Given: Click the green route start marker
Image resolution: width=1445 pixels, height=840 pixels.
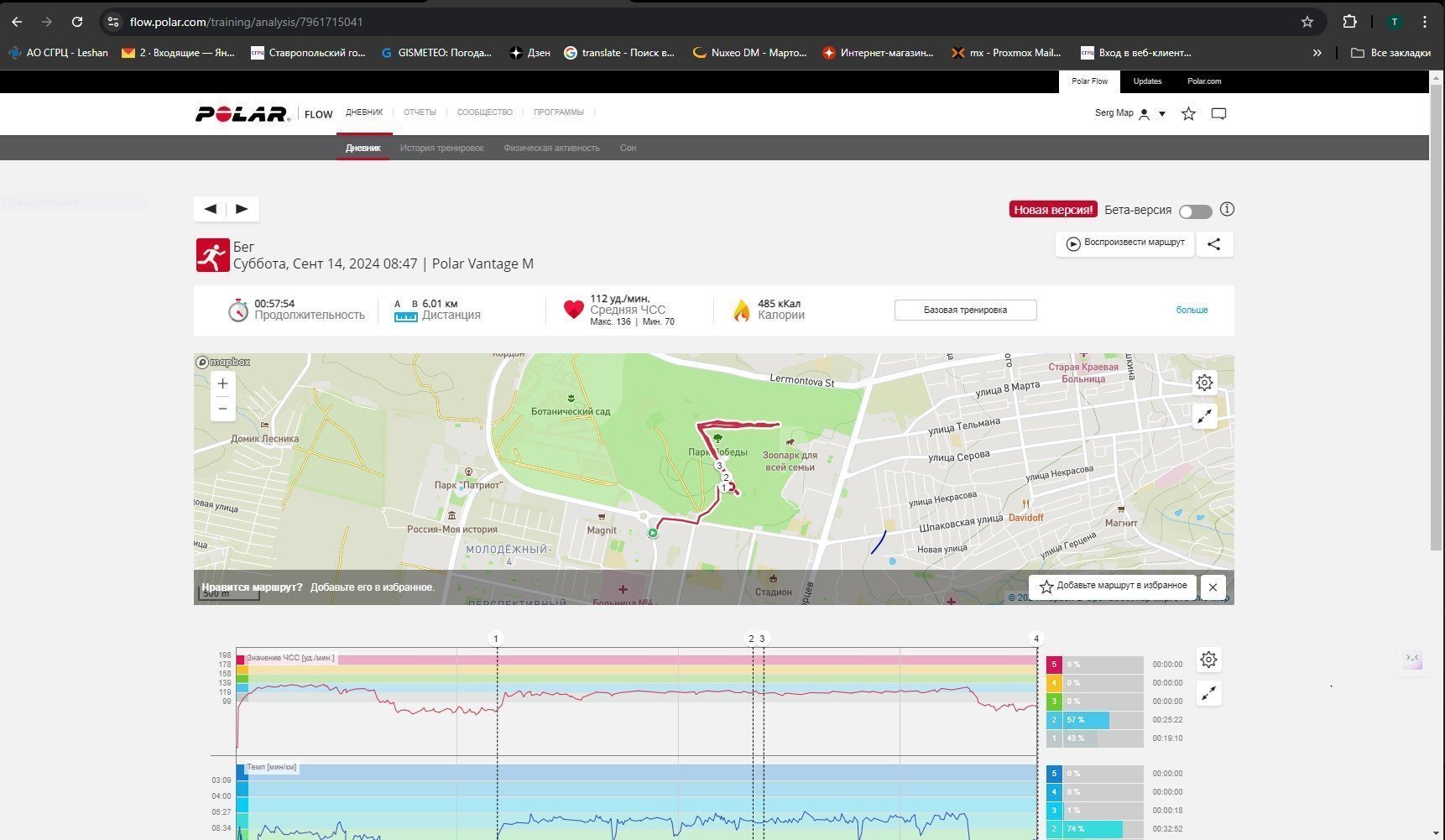Looking at the screenshot, I should 653,533.
